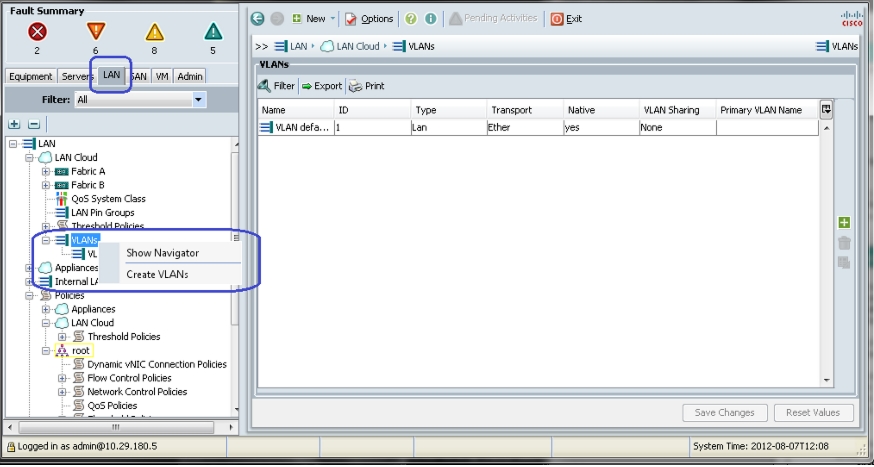Collapse the LAN Cloud tree node
The image size is (874, 467).
tap(30, 158)
